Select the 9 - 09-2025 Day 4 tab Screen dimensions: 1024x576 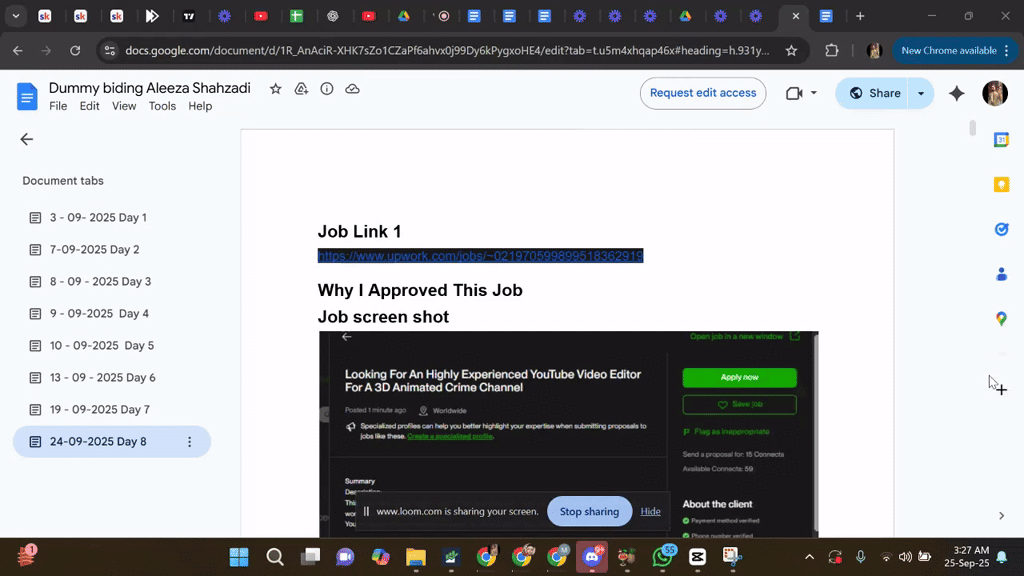[x=112, y=313]
